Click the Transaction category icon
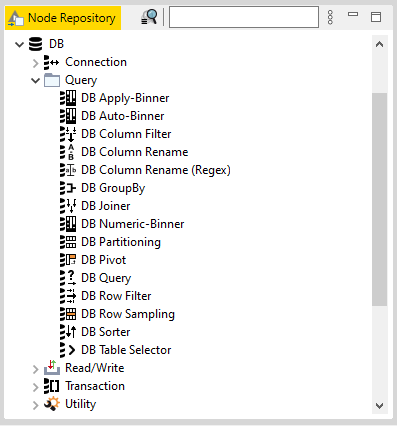Viewport: 397px width, 426px height. 52,386
